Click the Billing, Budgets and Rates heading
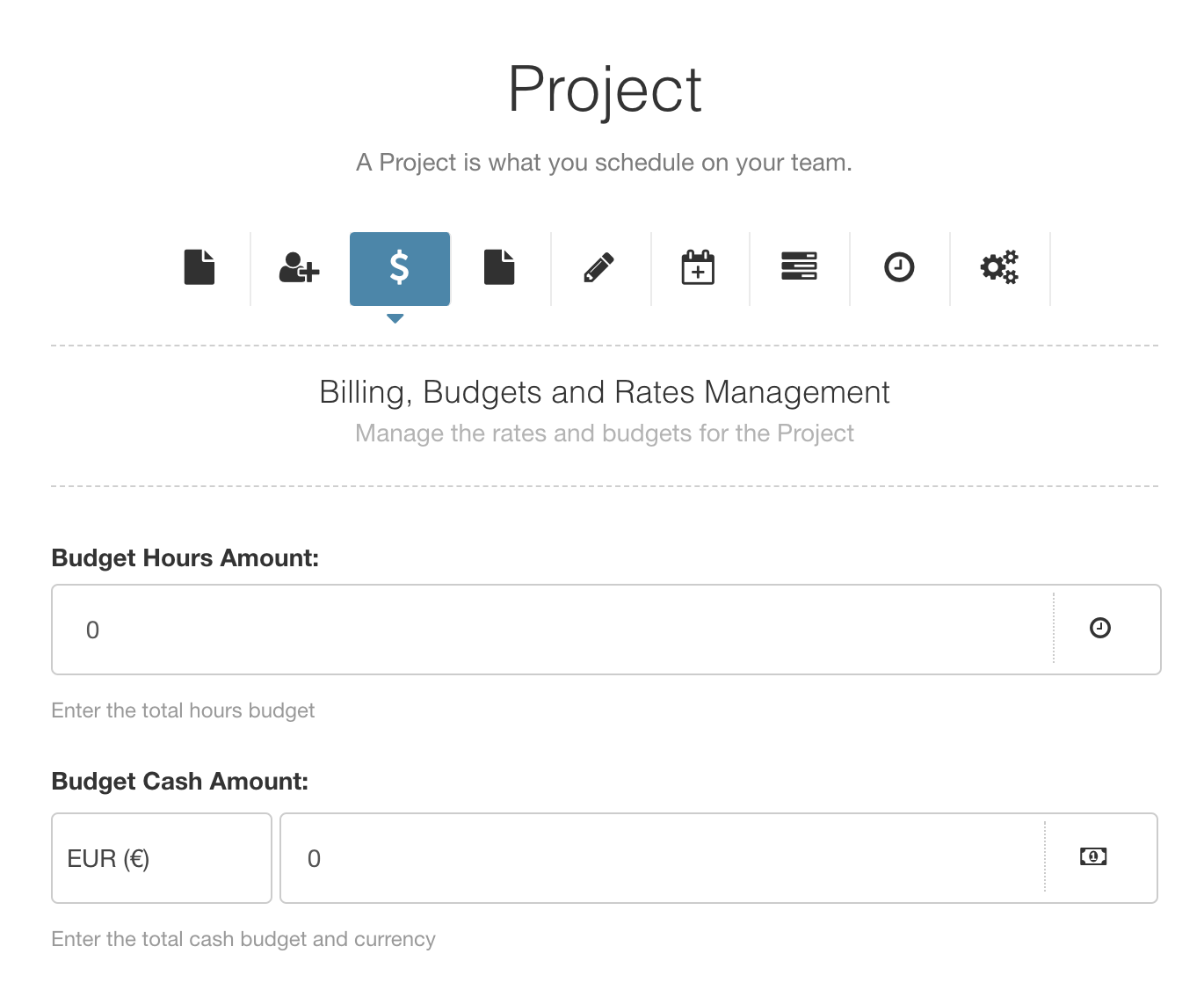This screenshot has width=1204, height=983. point(604,392)
